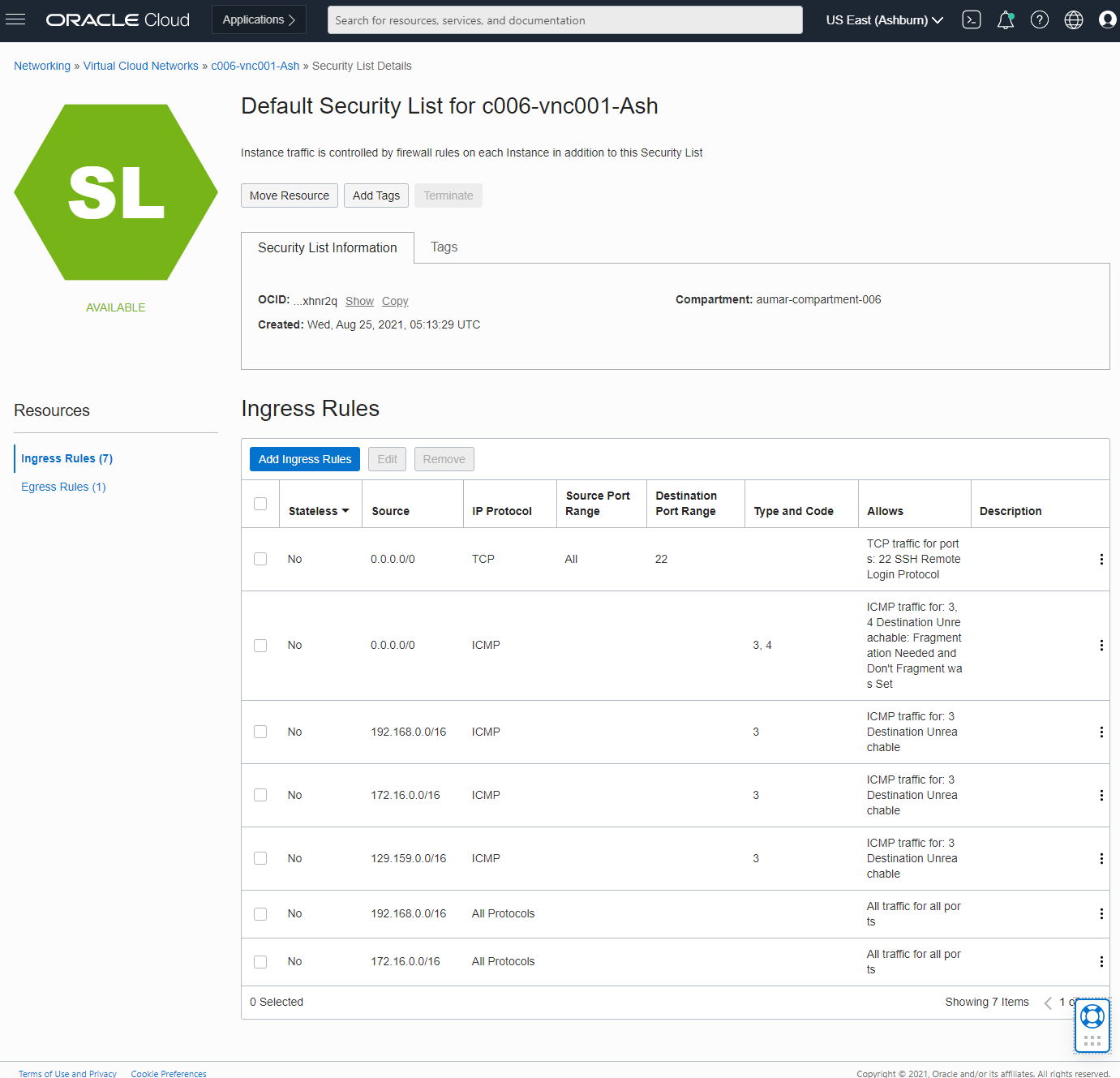Open the Stateless column sort dropdown
This screenshot has height=1078, width=1120.
tap(345, 511)
